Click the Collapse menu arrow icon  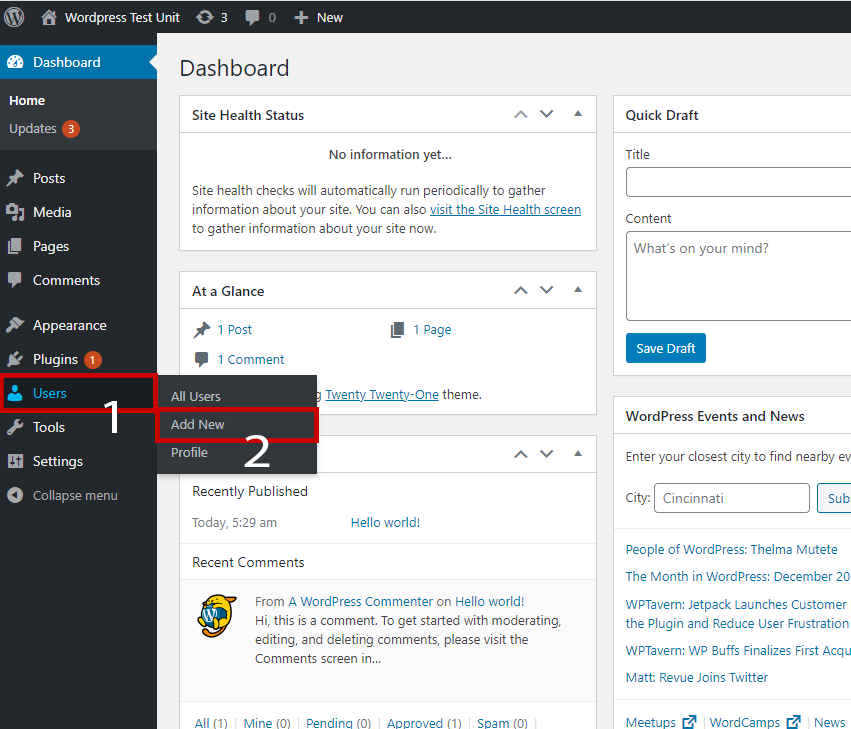pyautogui.click(x=15, y=495)
